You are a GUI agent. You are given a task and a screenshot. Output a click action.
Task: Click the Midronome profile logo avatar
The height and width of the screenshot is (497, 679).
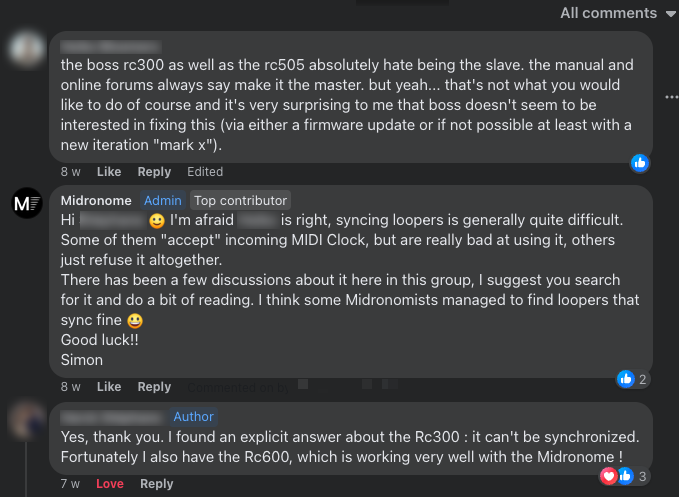26,204
